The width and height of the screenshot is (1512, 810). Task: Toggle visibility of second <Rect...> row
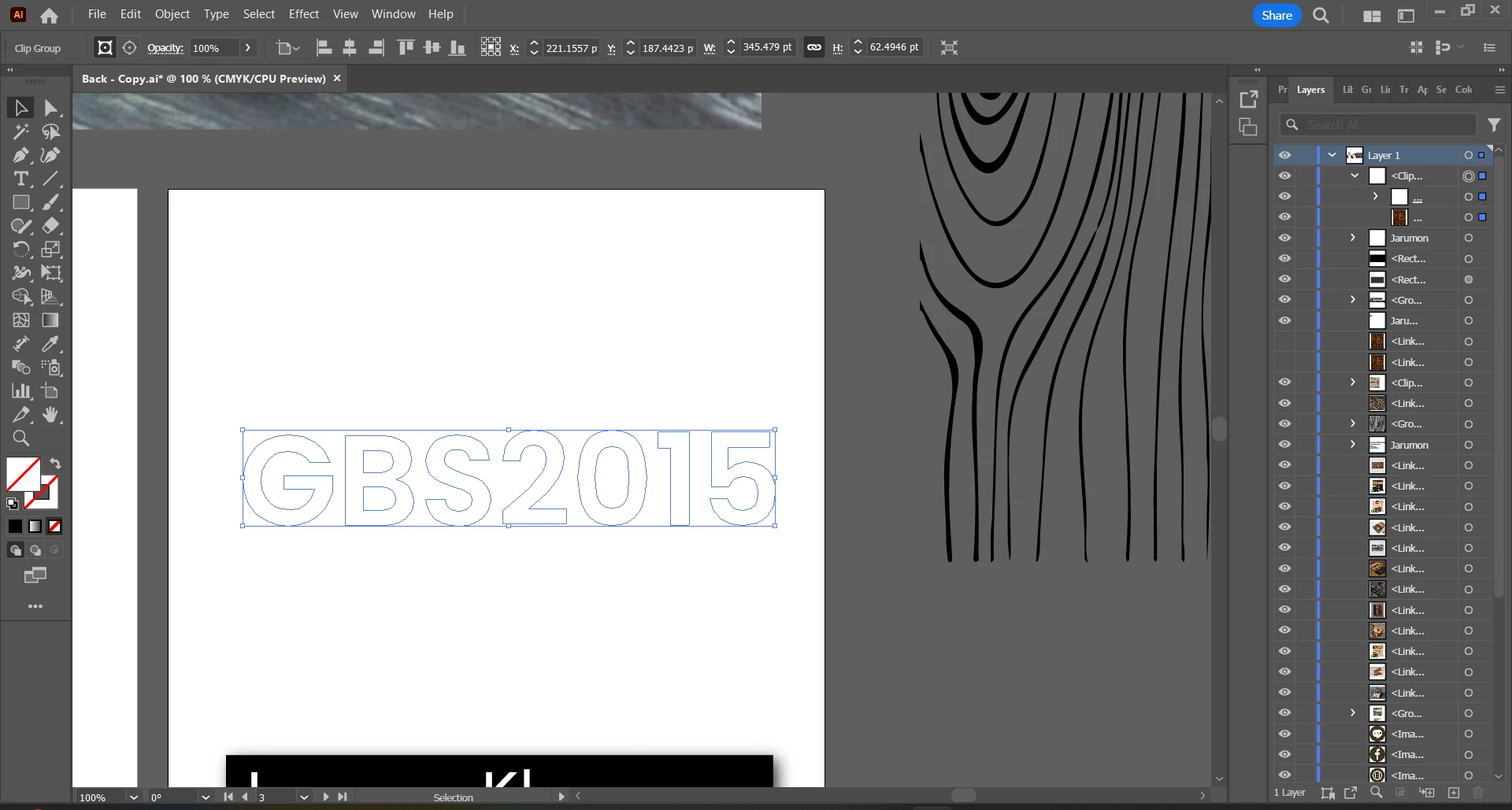(1284, 279)
